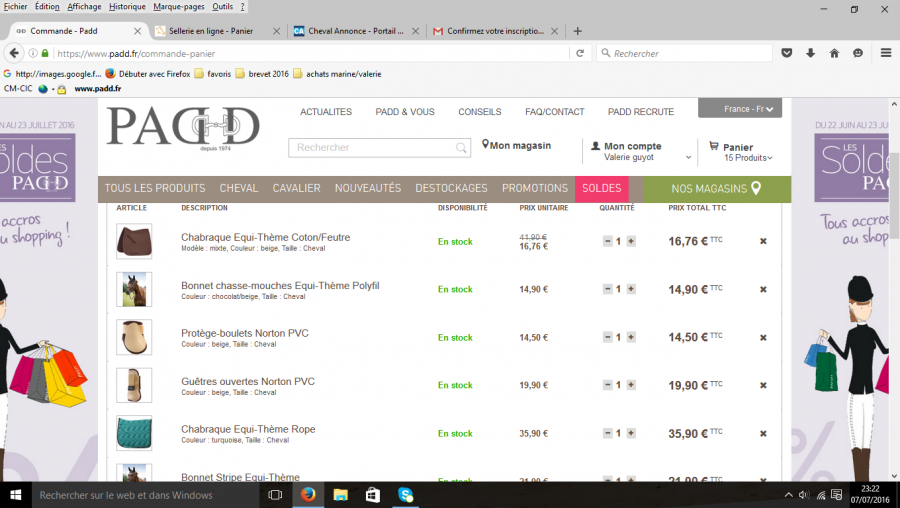Open the notification center icon

[x=837, y=495]
